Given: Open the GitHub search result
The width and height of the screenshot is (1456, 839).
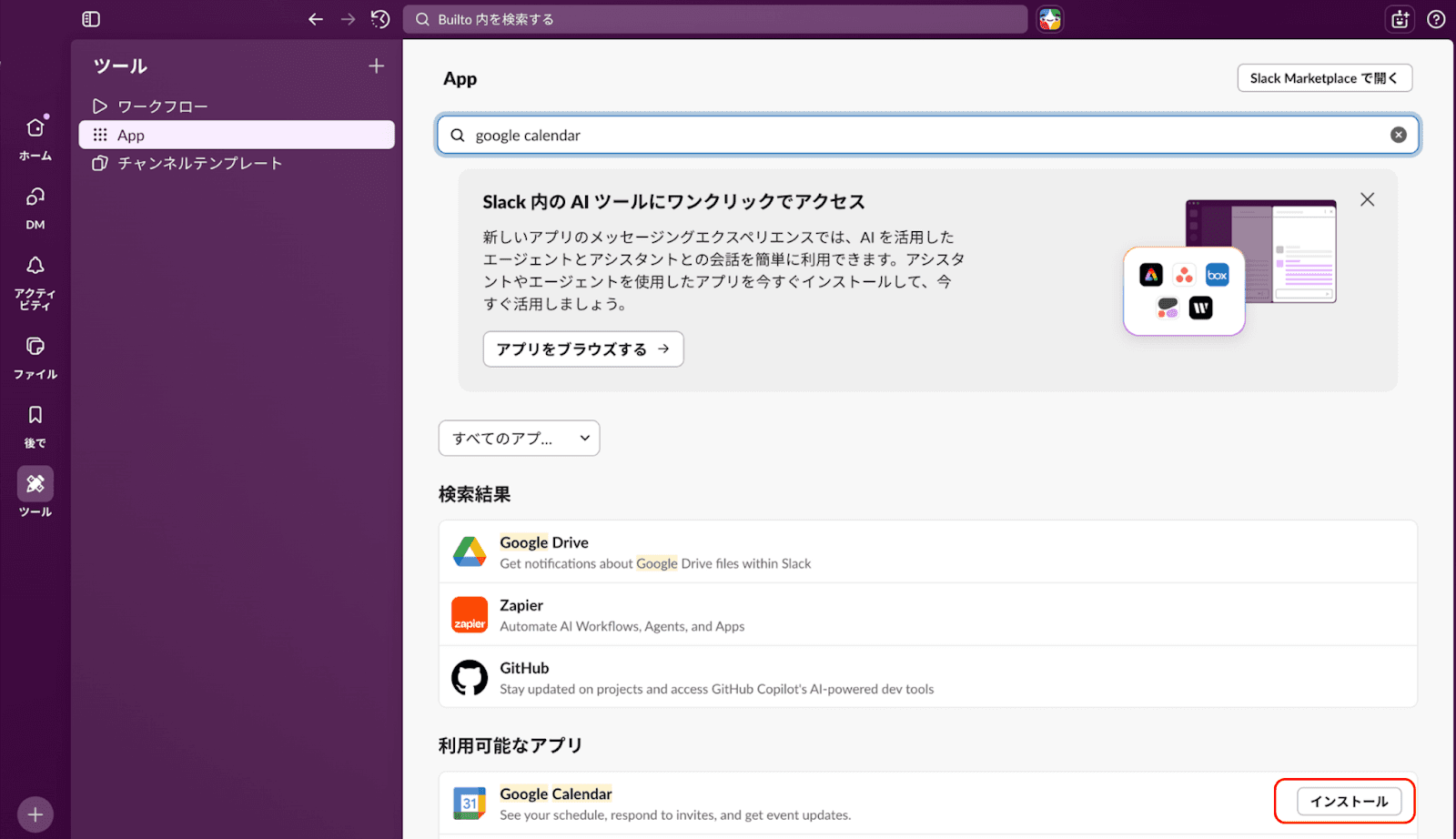Looking at the screenshot, I should tap(928, 677).
